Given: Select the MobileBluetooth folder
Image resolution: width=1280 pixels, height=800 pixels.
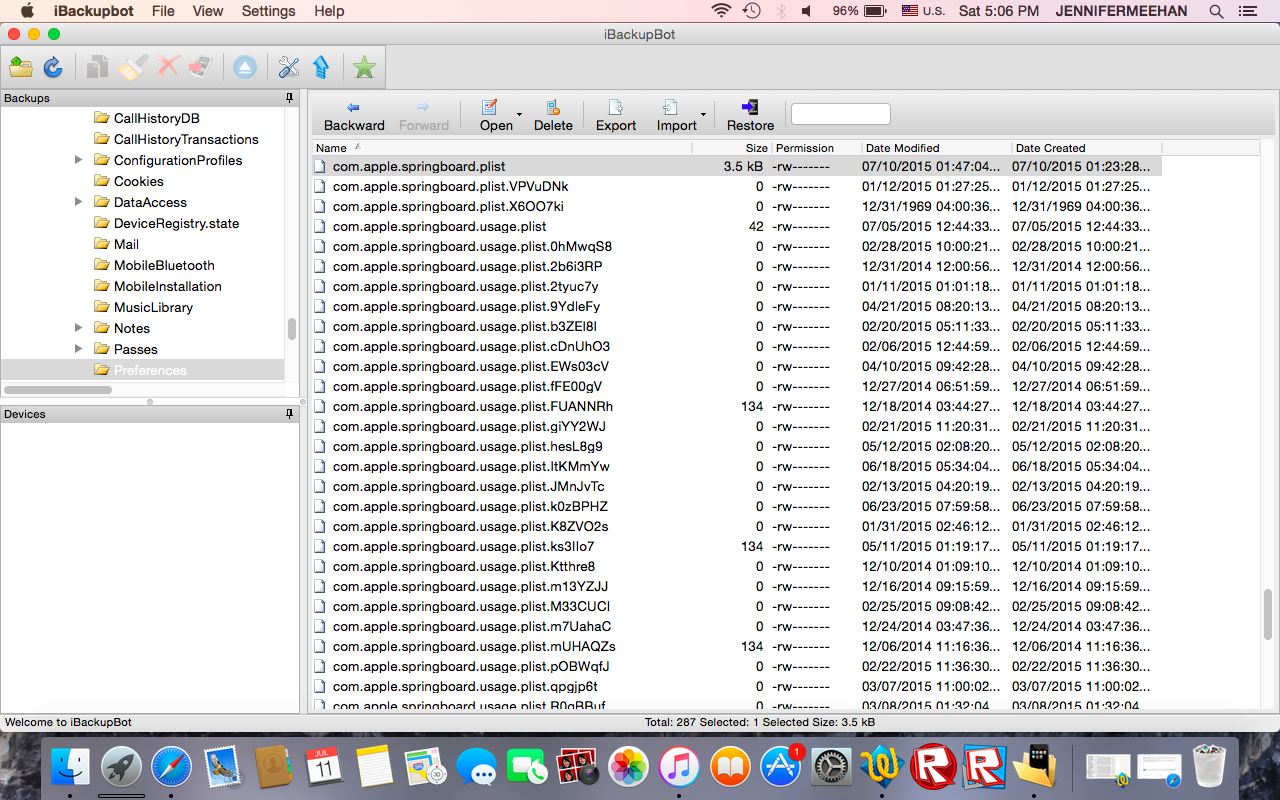Looking at the screenshot, I should (164, 265).
